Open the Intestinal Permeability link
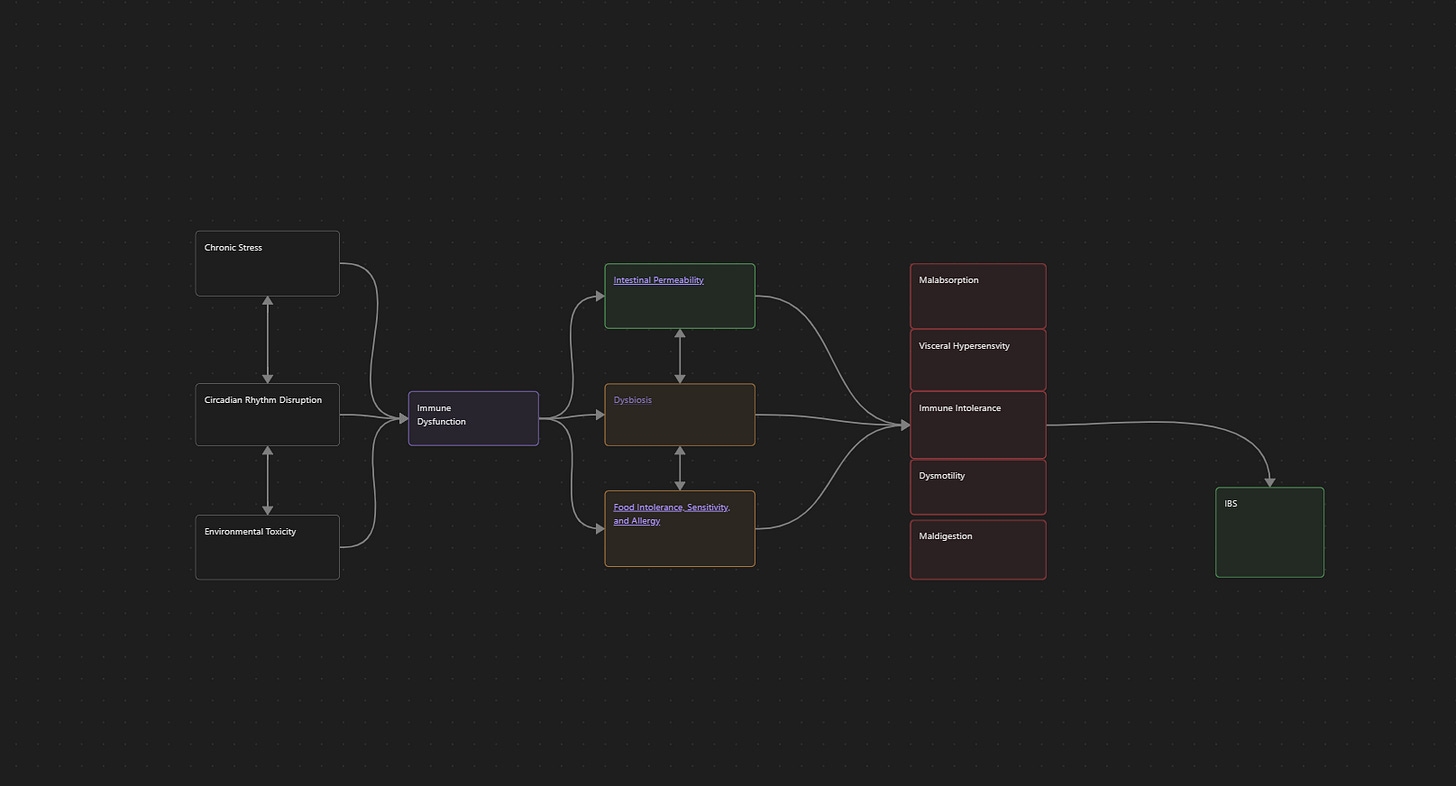The image size is (1456, 786). [x=658, y=280]
